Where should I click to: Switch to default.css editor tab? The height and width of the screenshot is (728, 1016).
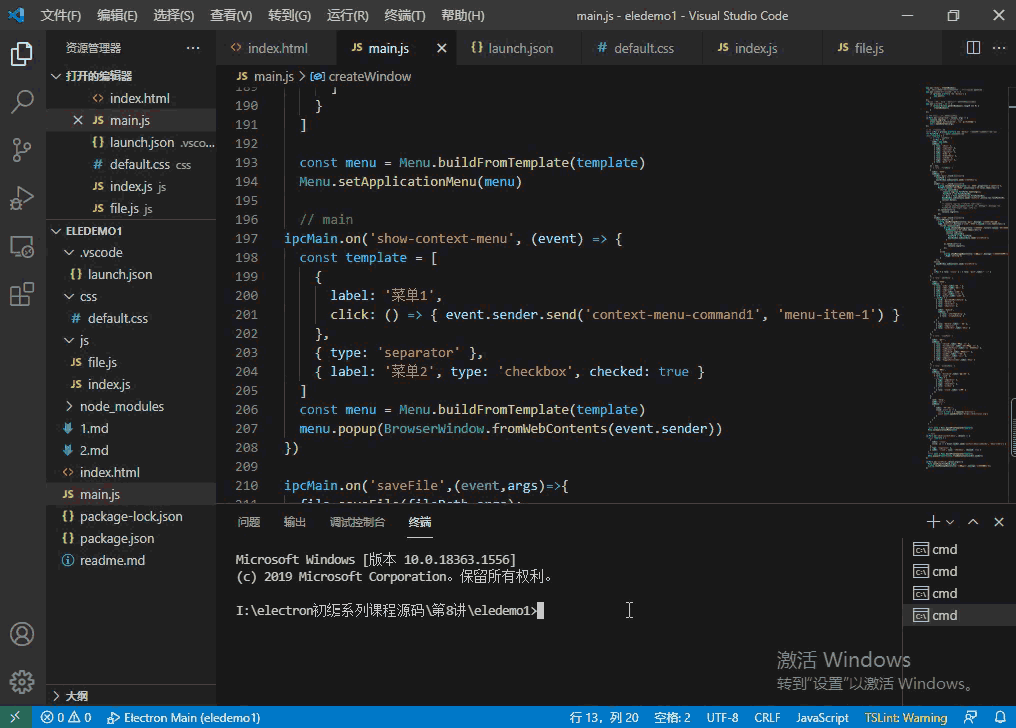pos(643,48)
